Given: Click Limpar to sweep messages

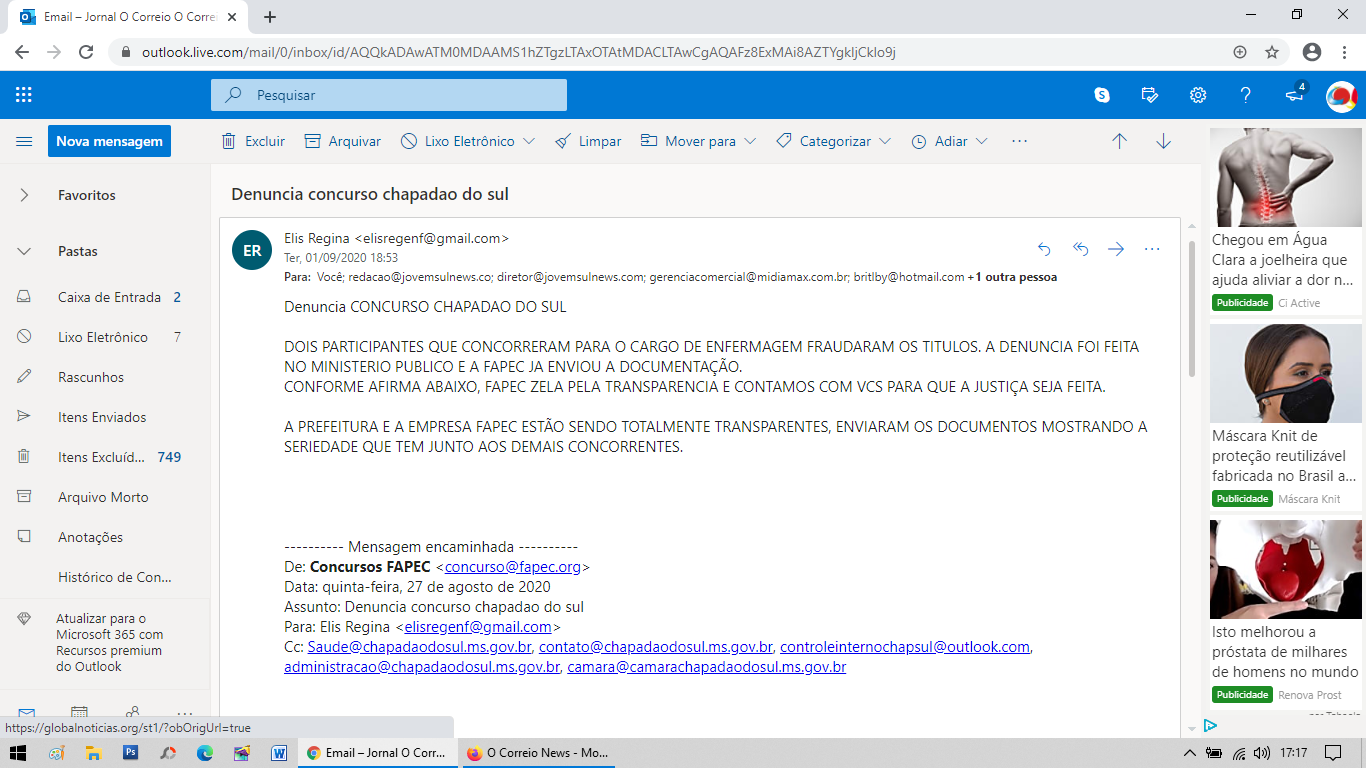Looking at the screenshot, I should pyautogui.click(x=588, y=141).
